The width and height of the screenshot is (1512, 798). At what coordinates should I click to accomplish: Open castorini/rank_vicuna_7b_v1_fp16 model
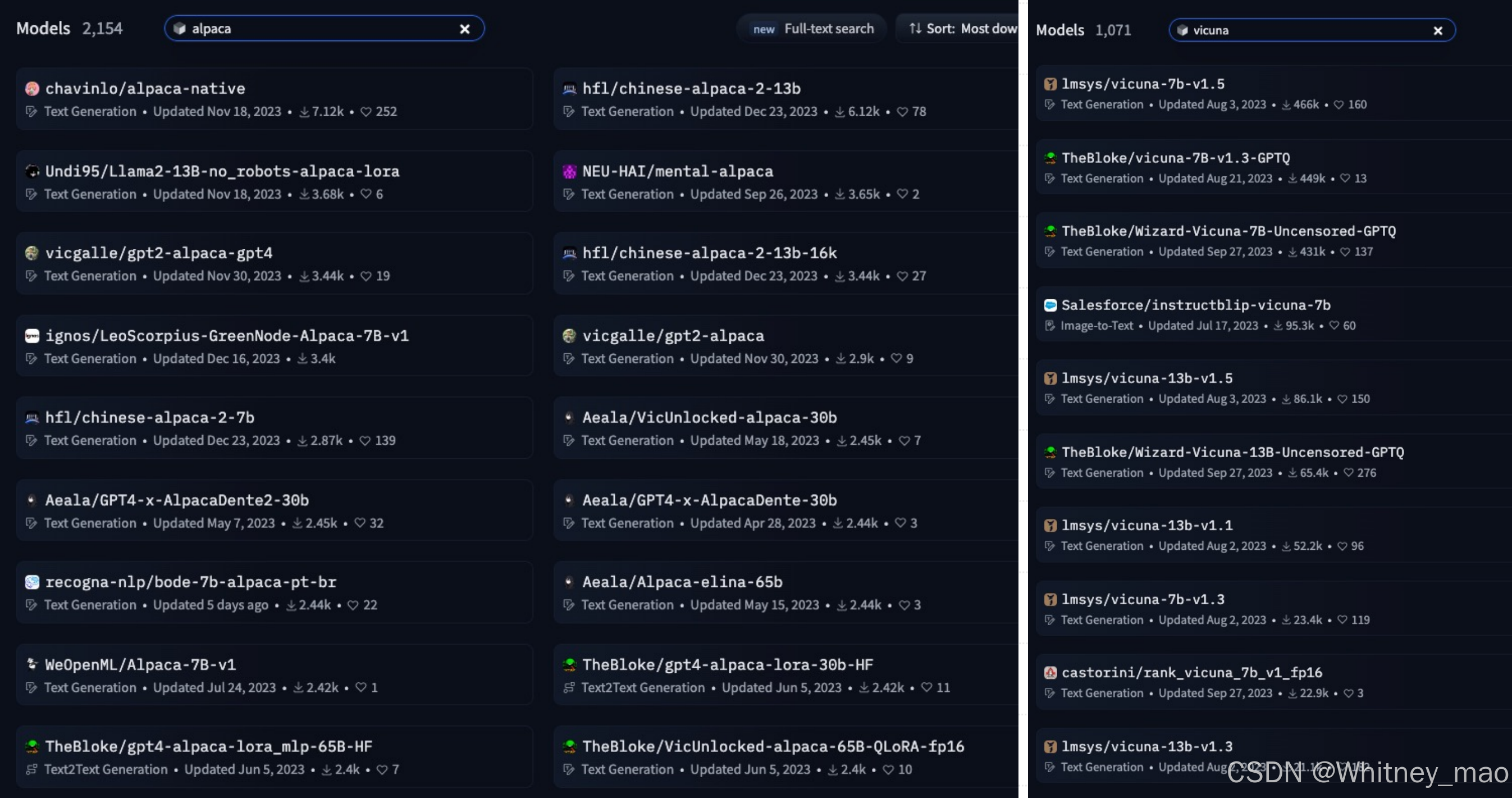pos(1191,673)
